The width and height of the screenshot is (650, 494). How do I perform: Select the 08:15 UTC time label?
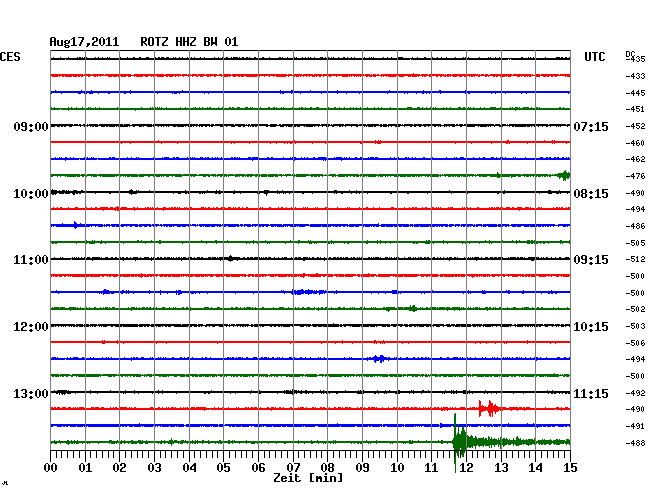click(591, 194)
